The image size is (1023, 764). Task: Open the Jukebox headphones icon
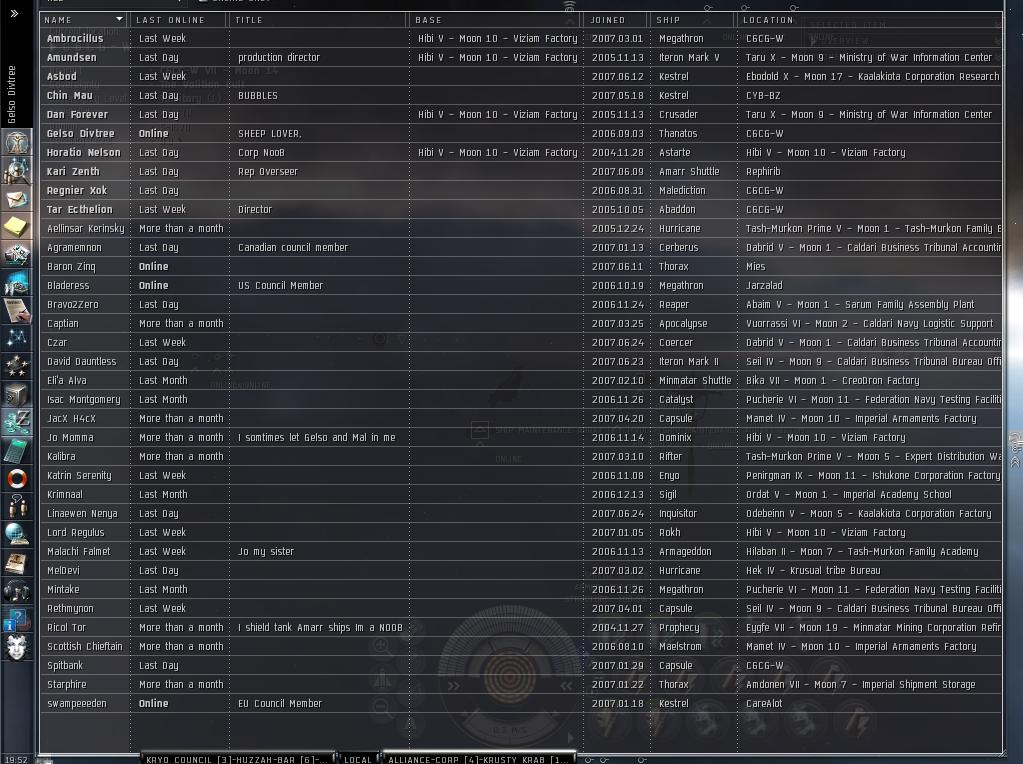(16, 591)
